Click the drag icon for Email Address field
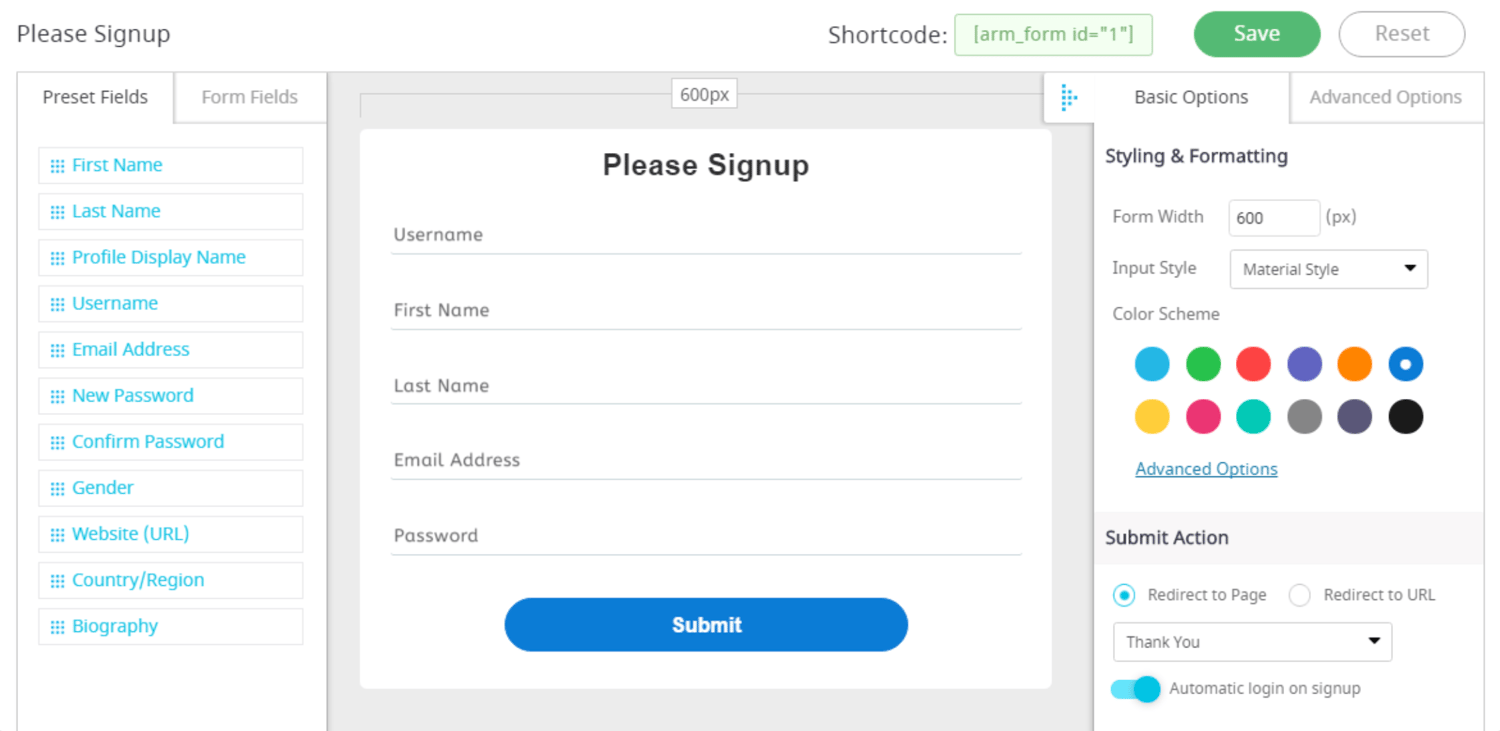 [x=57, y=350]
